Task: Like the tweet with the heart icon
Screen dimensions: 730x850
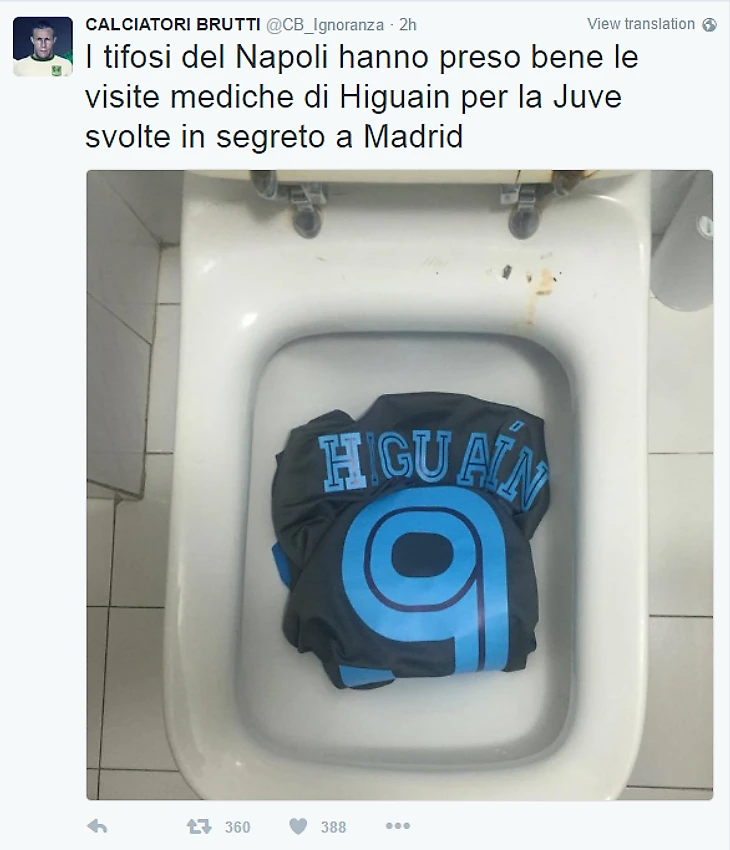Action: (298, 827)
